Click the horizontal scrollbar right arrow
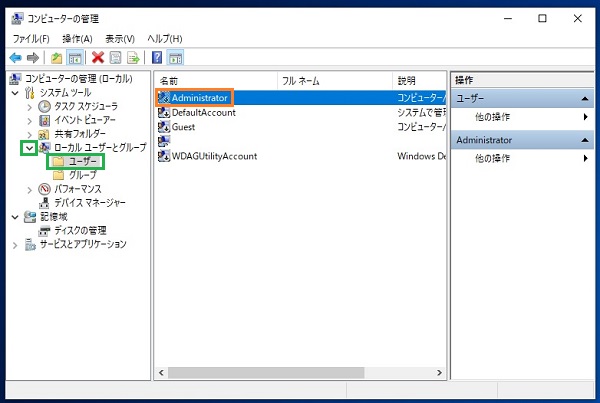This screenshot has height=403, width=600. (439, 373)
